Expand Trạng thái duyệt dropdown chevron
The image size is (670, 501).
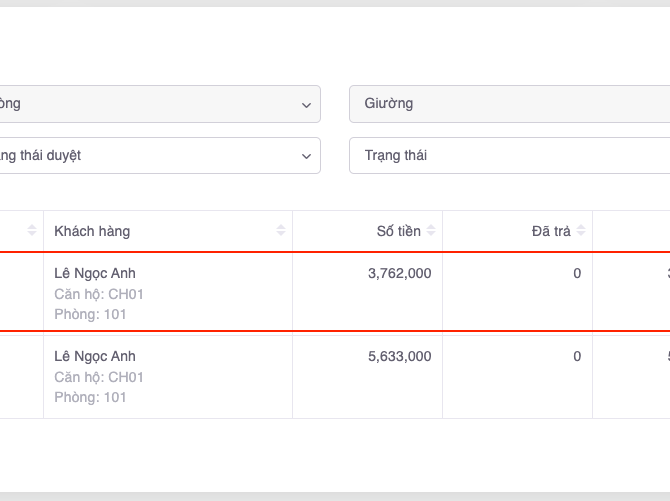click(x=306, y=156)
